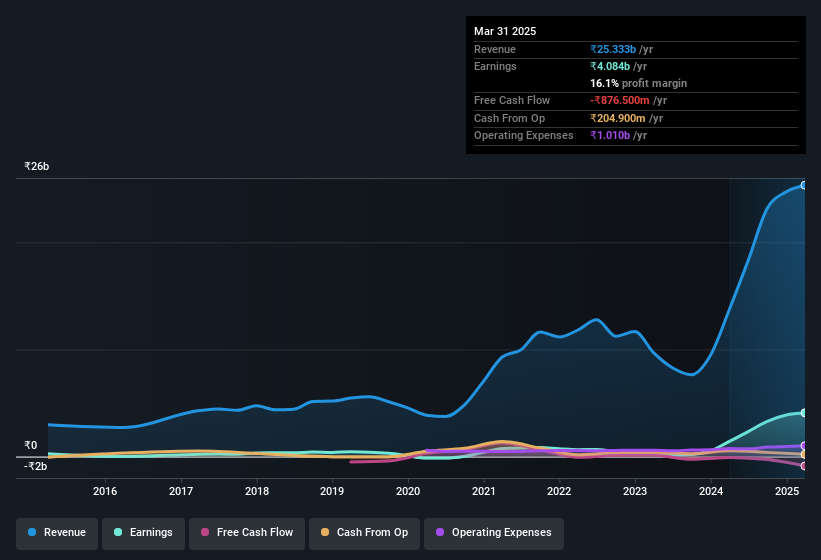The height and width of the screenshot is (560, 821).
Task: Click the Revenue endpoint marker at 2025
Action: pos(804,185)
